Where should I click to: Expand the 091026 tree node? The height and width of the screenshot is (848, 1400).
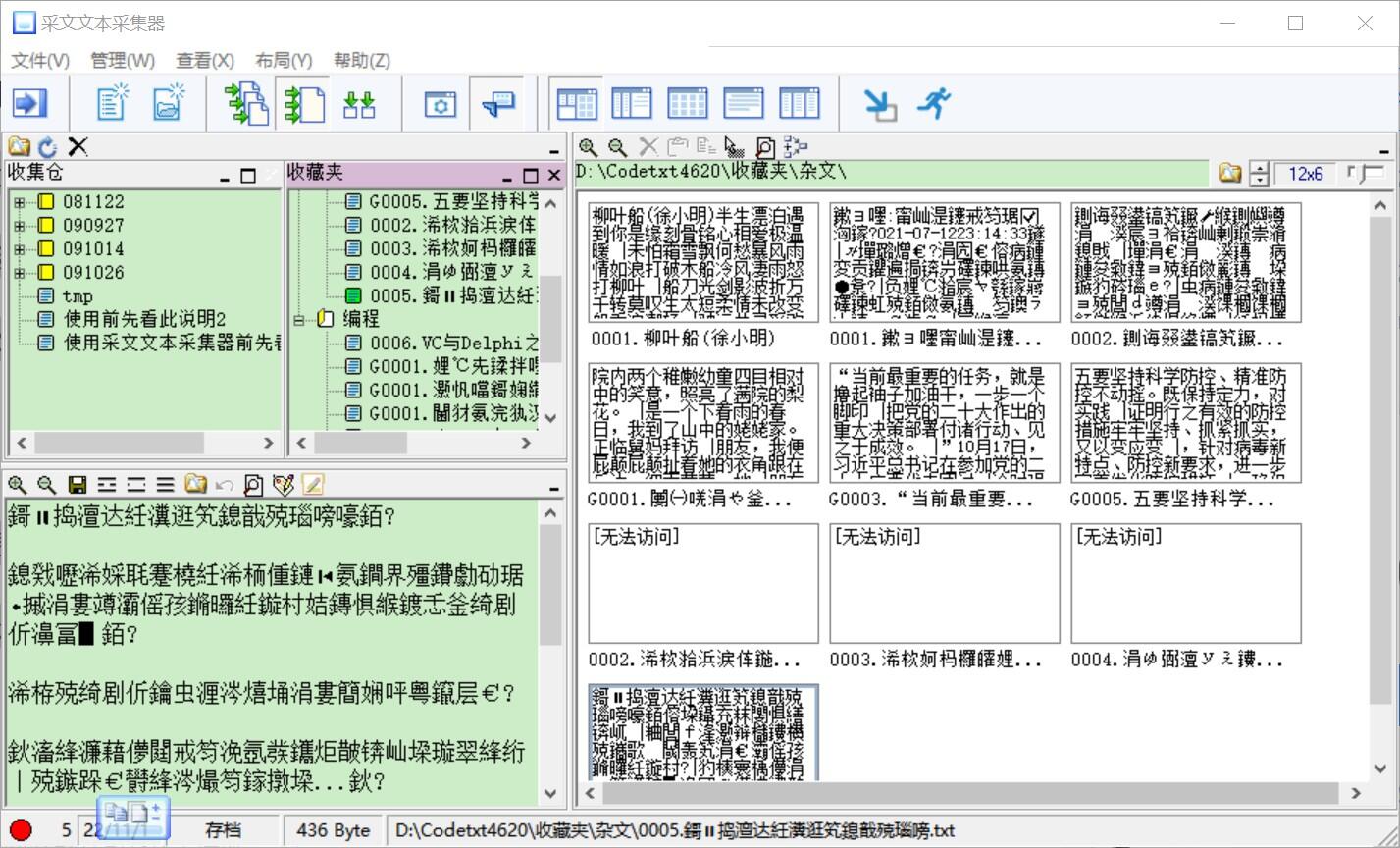(19, 273)
